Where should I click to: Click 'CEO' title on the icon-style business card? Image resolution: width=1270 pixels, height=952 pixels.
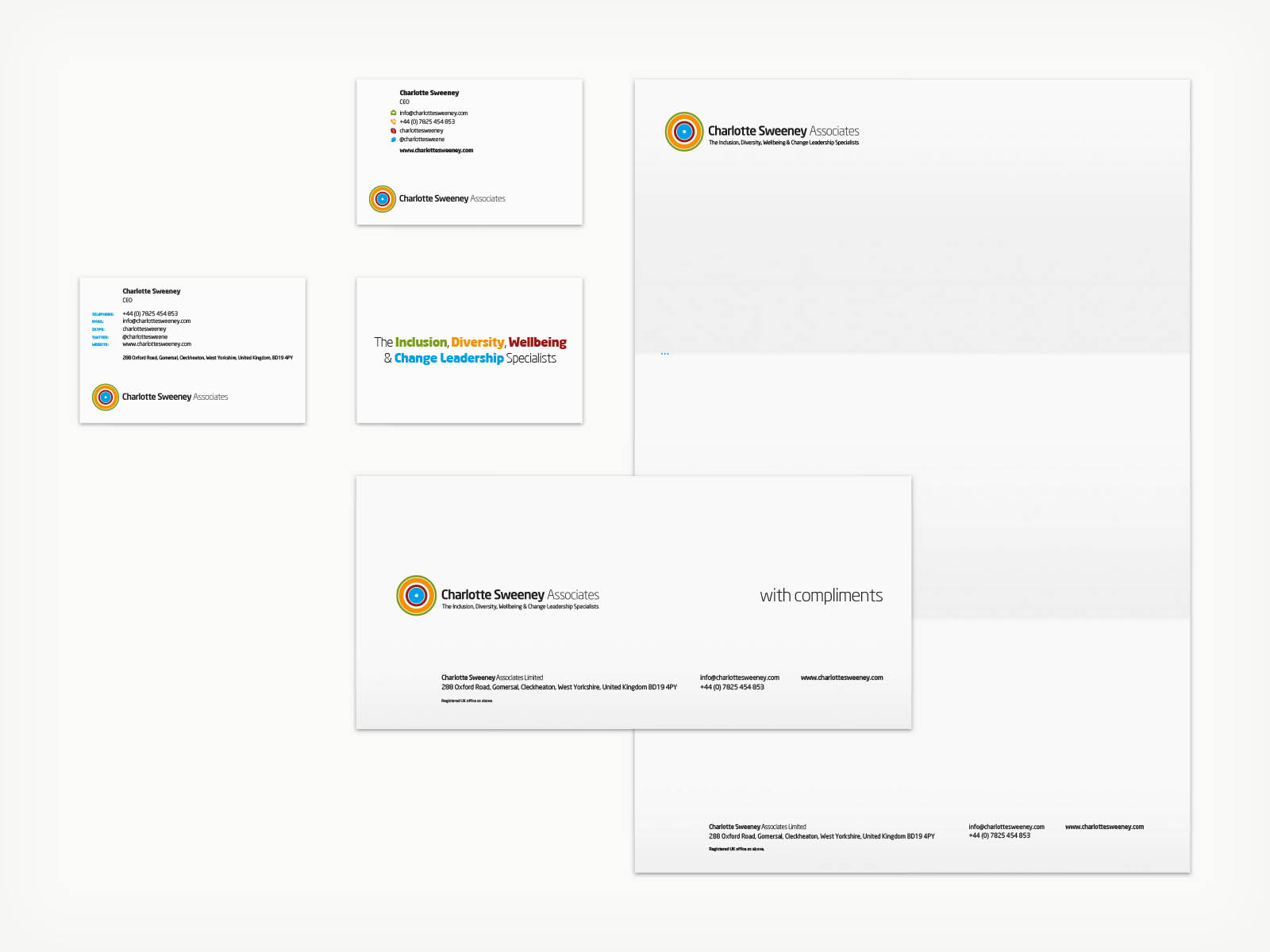coord(405,102)
